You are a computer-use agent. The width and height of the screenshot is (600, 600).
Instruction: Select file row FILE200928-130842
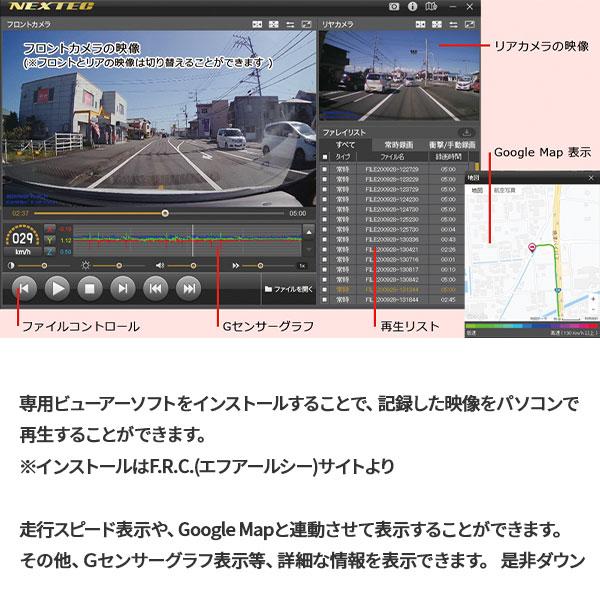point(392,280)
